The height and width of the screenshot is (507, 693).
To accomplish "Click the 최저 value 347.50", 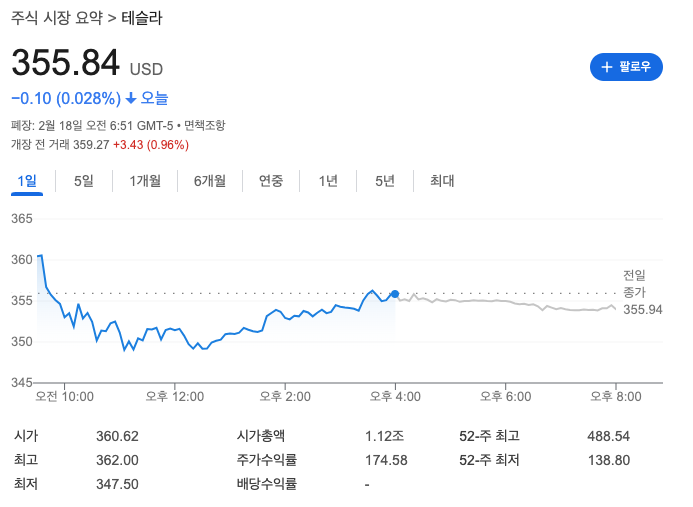I will 117,484.
